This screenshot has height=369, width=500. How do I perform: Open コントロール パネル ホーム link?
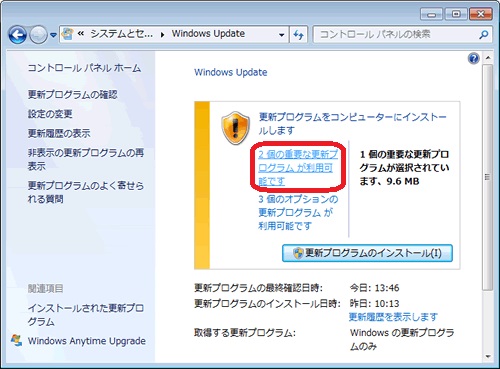tap(84, 68)
